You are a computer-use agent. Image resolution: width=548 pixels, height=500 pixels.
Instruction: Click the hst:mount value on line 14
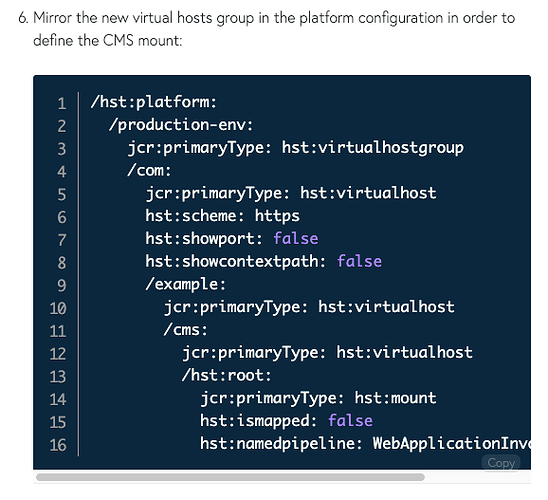coord(395,398)
